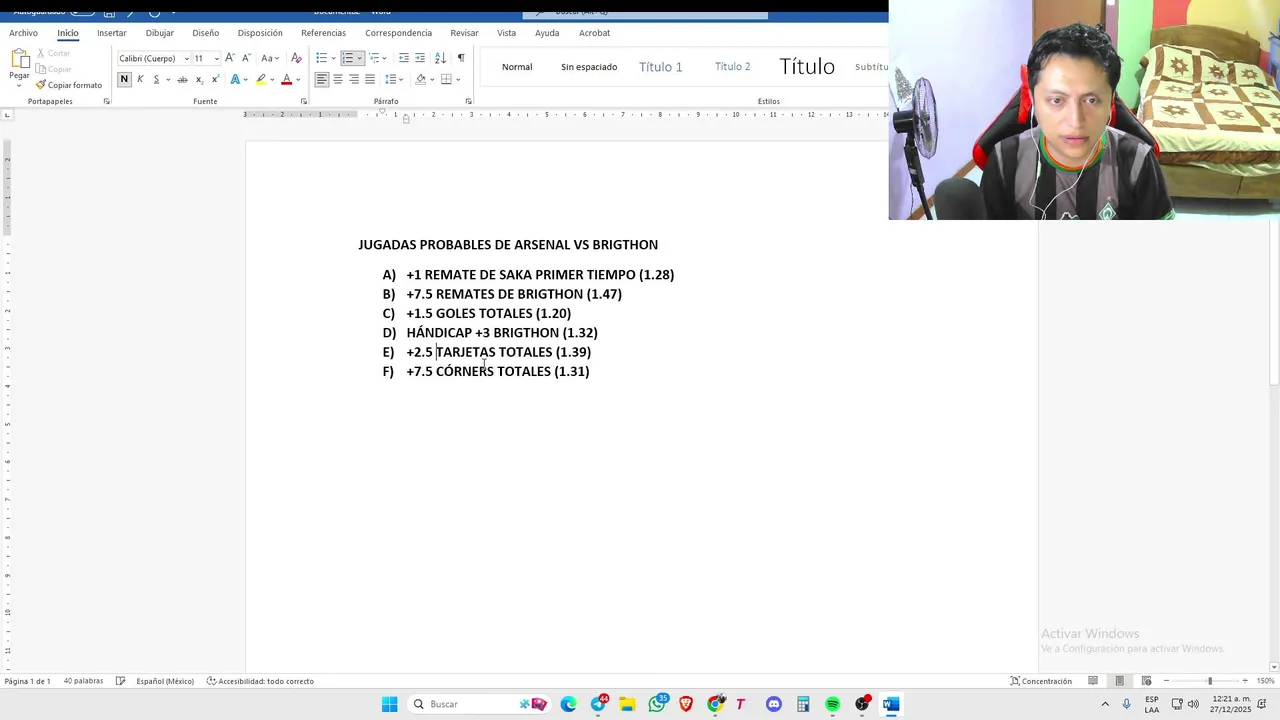Expand highlight color dropdown arrow
Image resolution: width=1280 pixels, height=720 pixels.
(x=272, y=79)
